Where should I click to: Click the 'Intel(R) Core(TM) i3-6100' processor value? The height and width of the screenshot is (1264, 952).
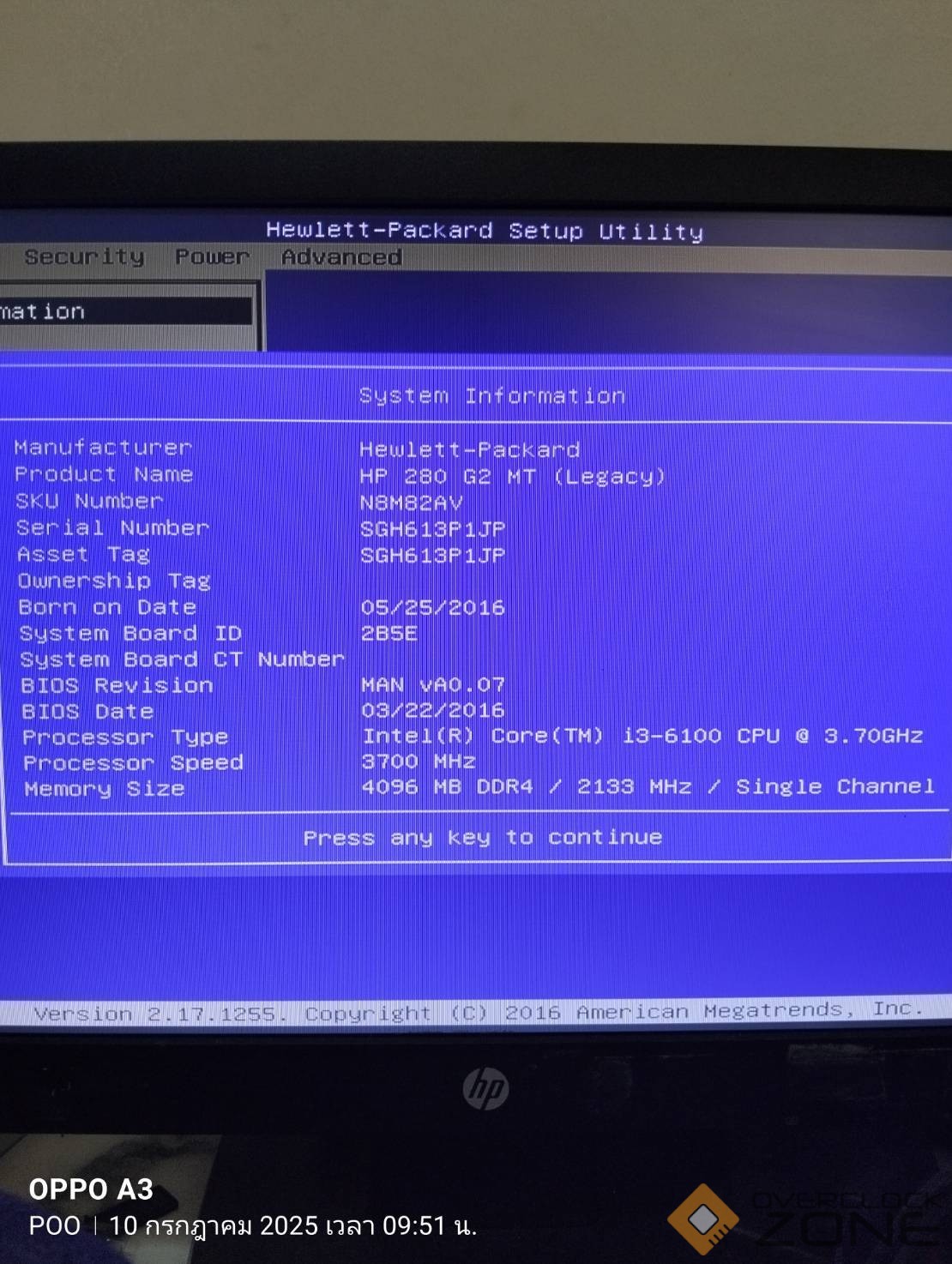(642, 736)
